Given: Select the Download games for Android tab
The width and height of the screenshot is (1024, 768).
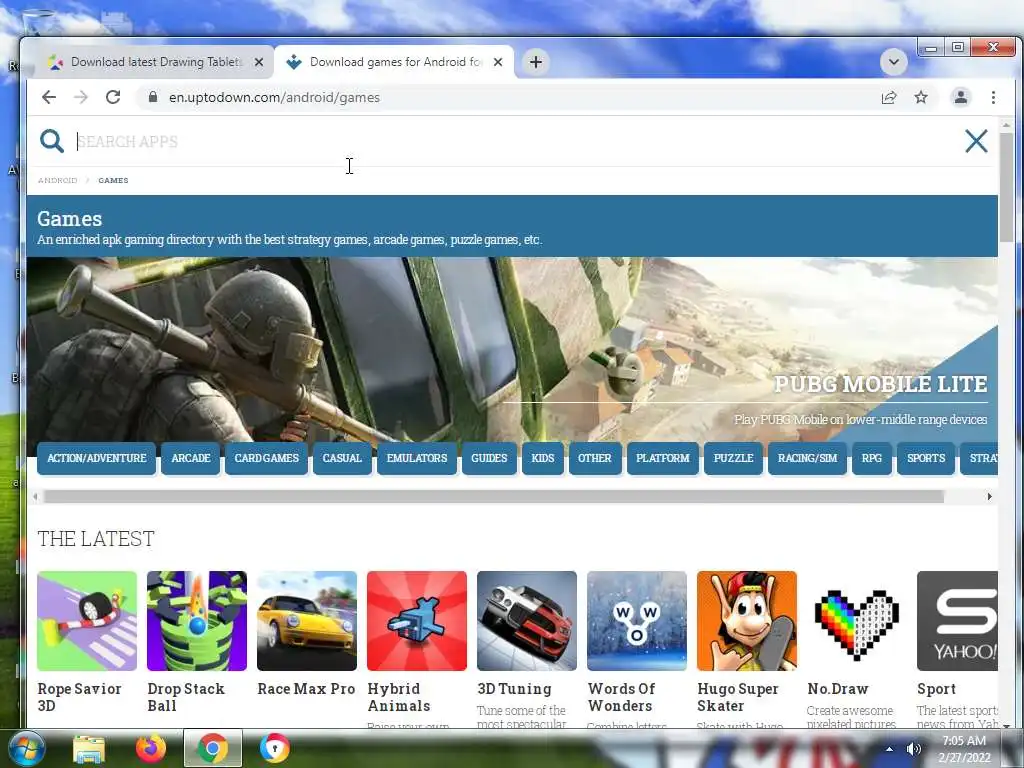Looking at the screenshot, I should click(x=394, y=62).
